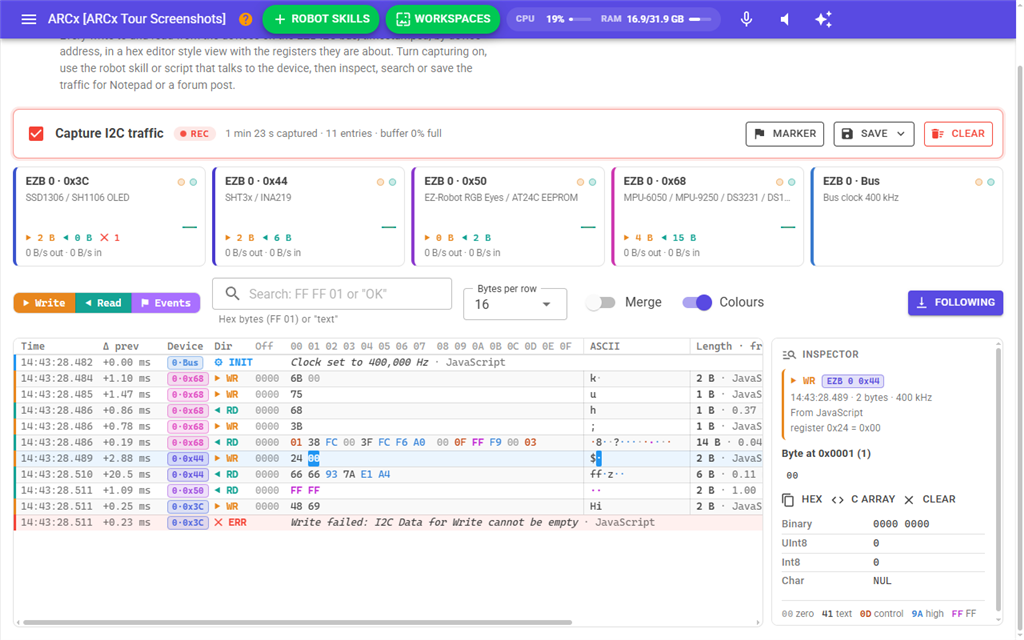Select the EZB 0 · 0x44 device card
Image resolution: width=1024 pixels, height=640 pixels.
[309, 217]
